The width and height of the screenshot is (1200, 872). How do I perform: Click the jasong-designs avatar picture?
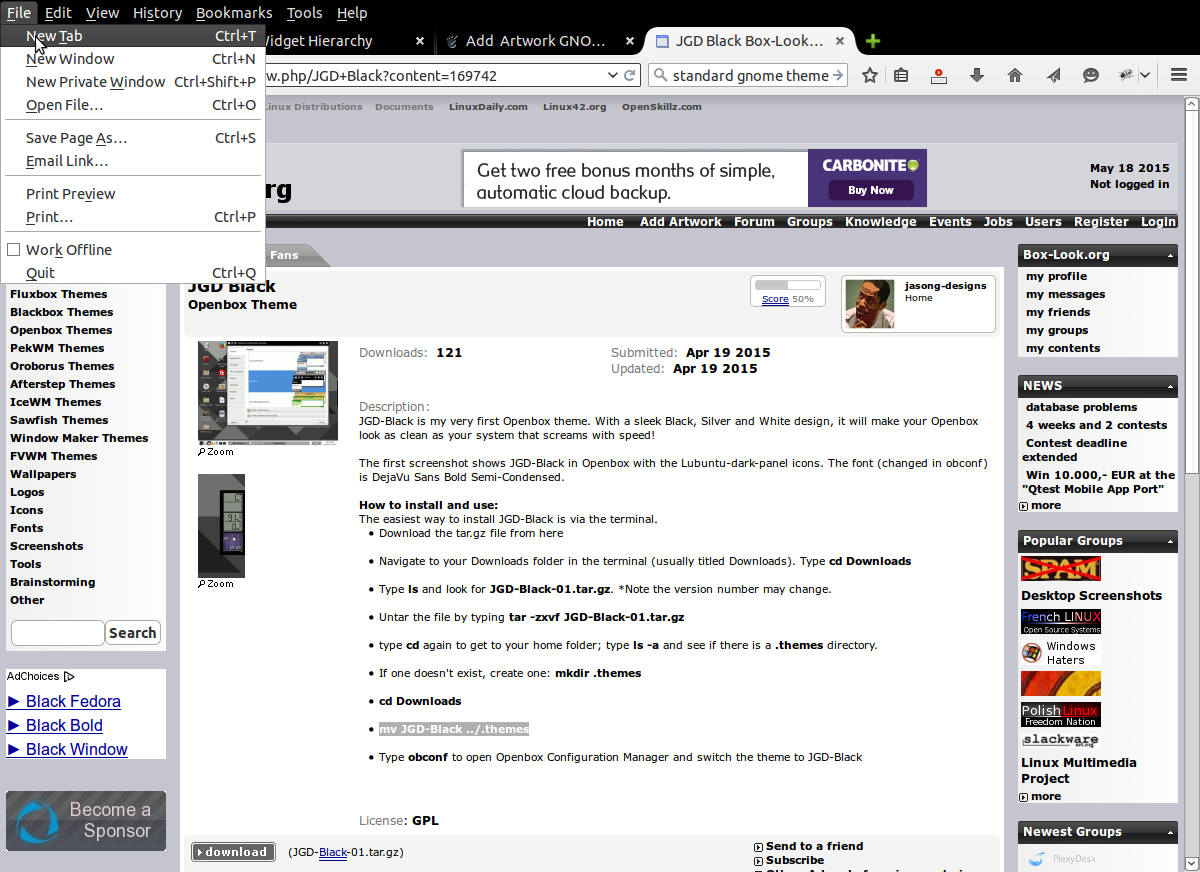[870, 304]
